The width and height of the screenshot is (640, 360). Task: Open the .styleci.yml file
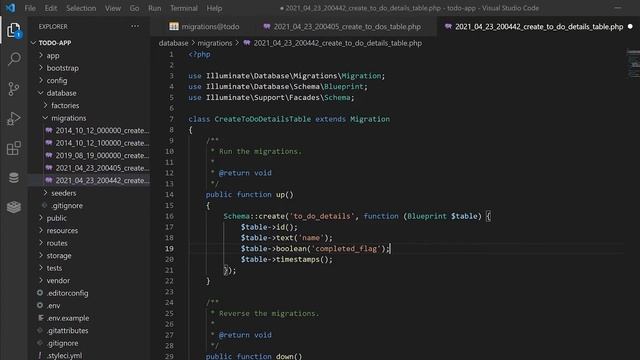64,356
